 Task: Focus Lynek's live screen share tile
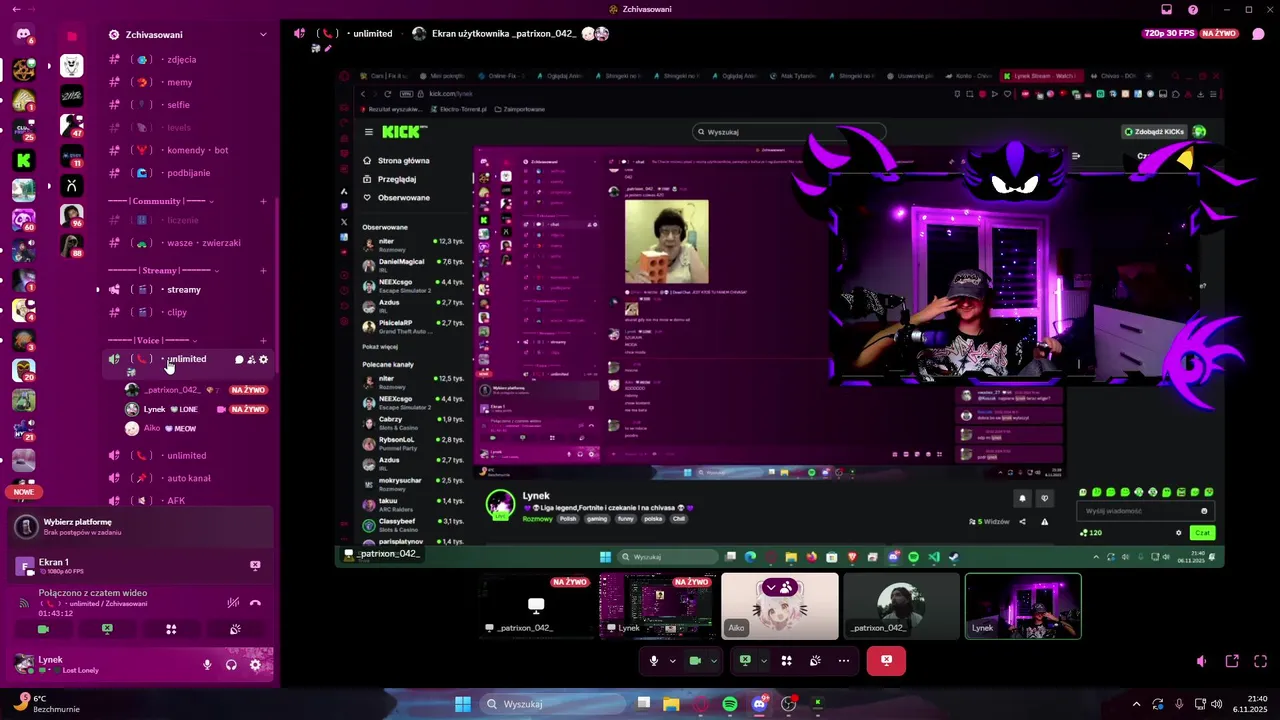point(657,606)
